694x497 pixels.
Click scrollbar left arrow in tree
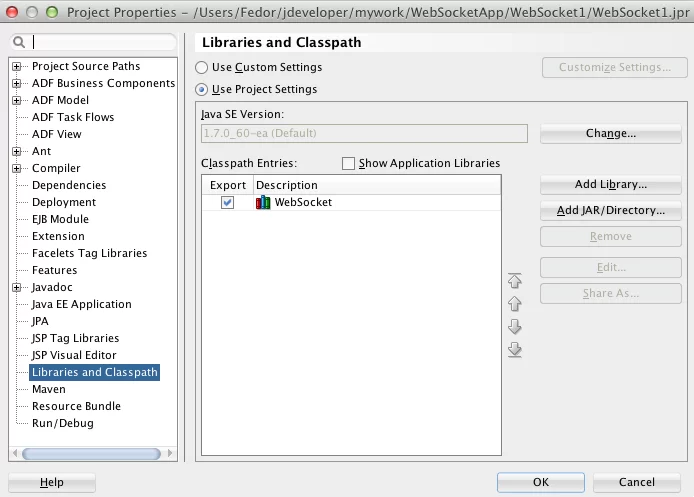(15, 454)
